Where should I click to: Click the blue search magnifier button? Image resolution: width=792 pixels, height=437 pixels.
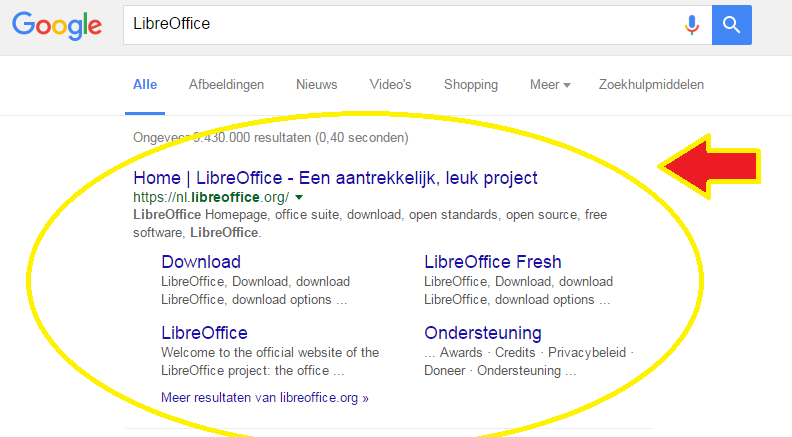(731, 25)
